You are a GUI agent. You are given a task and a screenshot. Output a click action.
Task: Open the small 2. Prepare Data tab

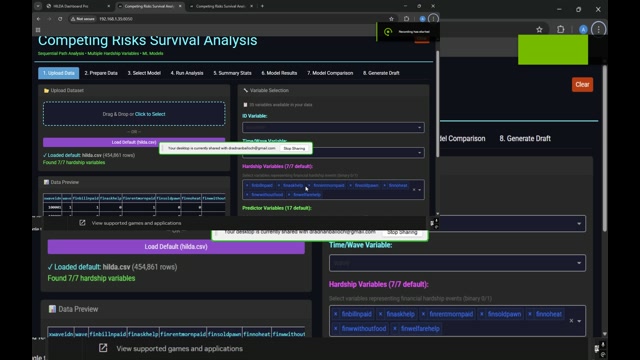(101, 73)
